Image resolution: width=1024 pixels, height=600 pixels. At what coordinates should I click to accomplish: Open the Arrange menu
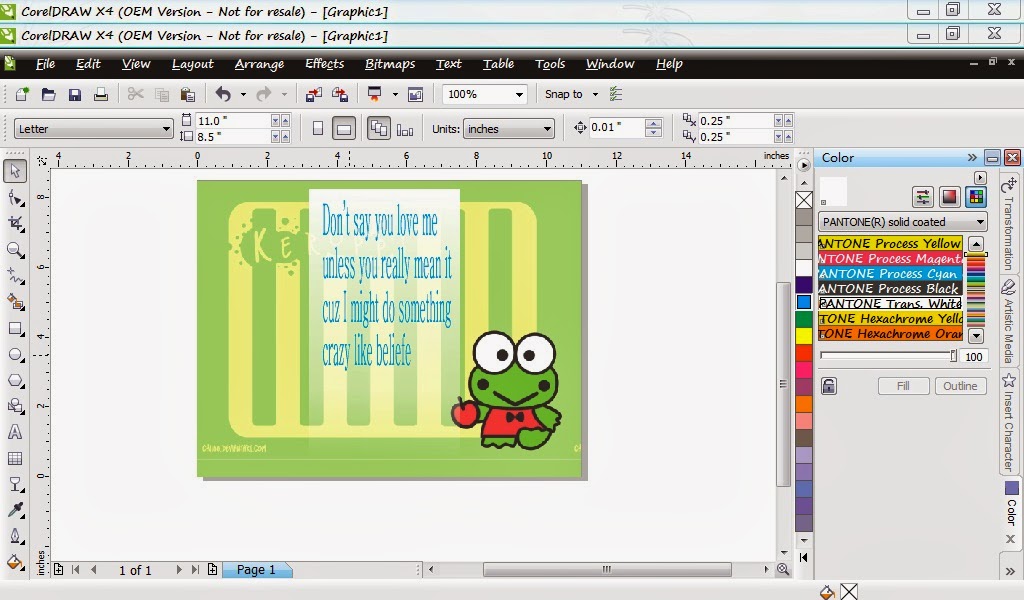(259, 63)
